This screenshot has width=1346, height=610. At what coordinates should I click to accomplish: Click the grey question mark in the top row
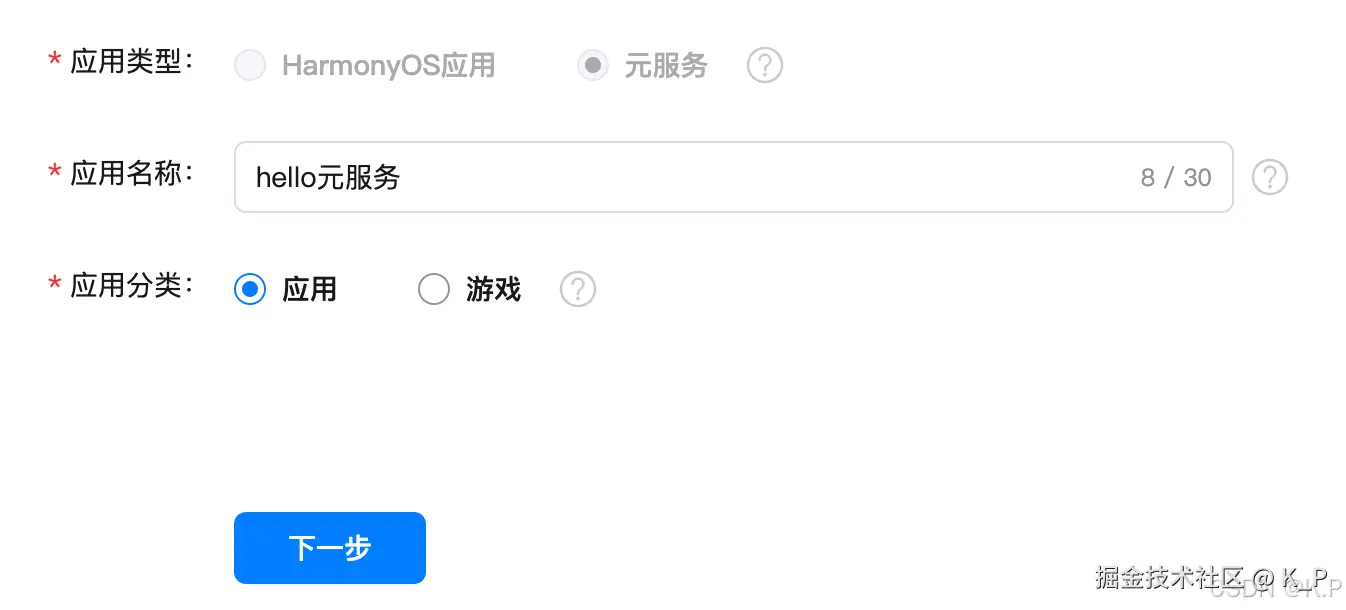tap(764, 65)
